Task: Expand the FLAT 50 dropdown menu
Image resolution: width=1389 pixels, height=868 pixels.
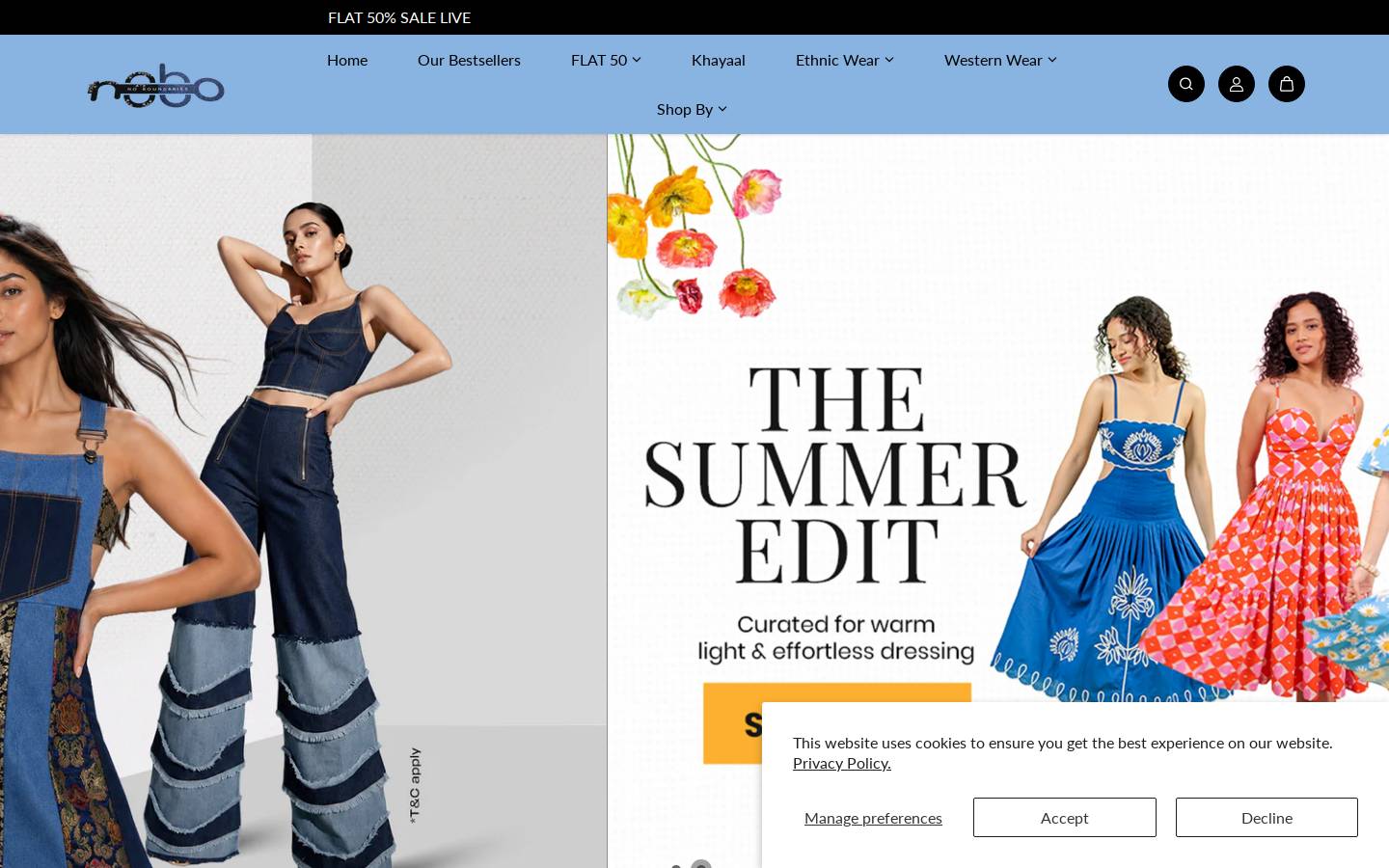Action: [x=606, y=60]
